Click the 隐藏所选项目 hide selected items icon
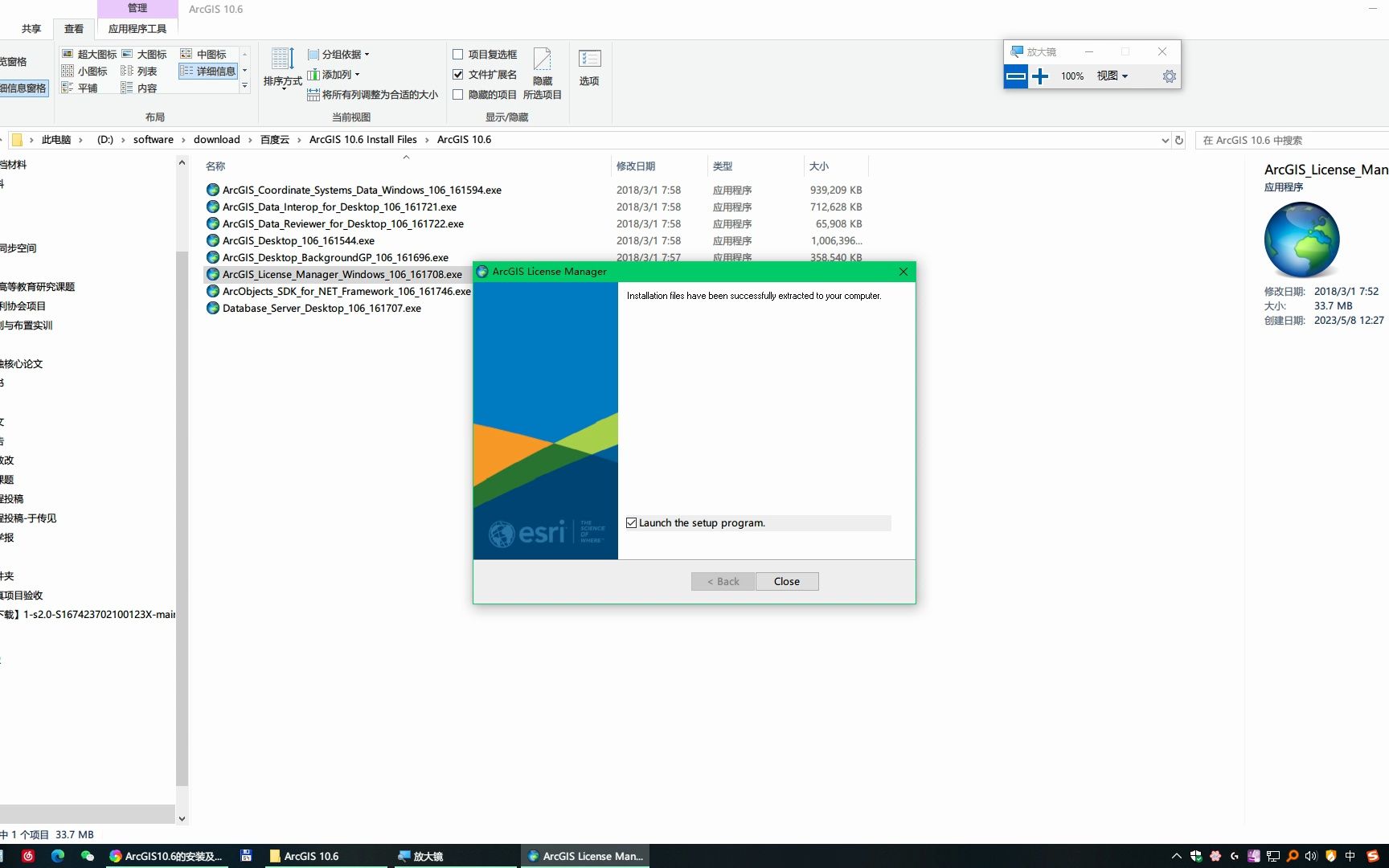 click(x=543, y=73)
